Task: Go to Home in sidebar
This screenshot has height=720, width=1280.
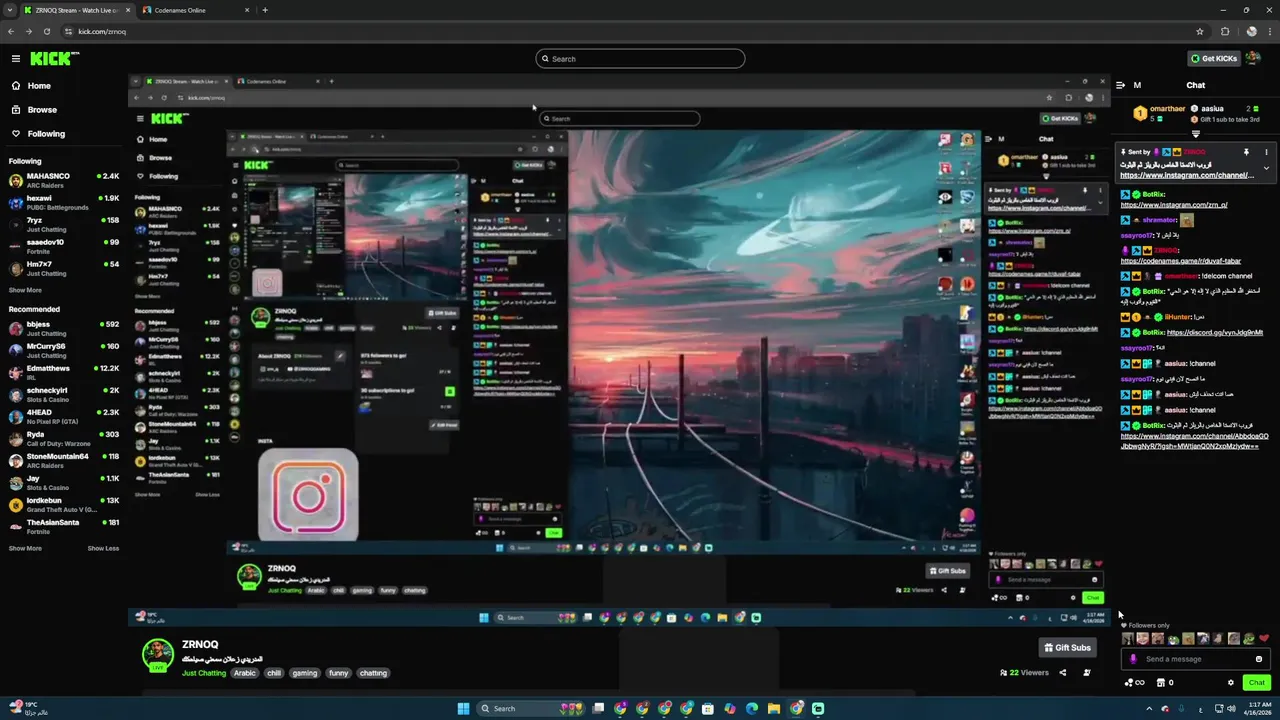Action: 39,86
